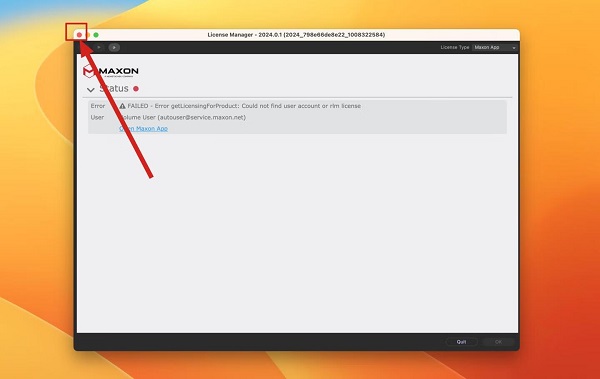
Task: Click the 'License Type' label
Action: pos(455,47)
